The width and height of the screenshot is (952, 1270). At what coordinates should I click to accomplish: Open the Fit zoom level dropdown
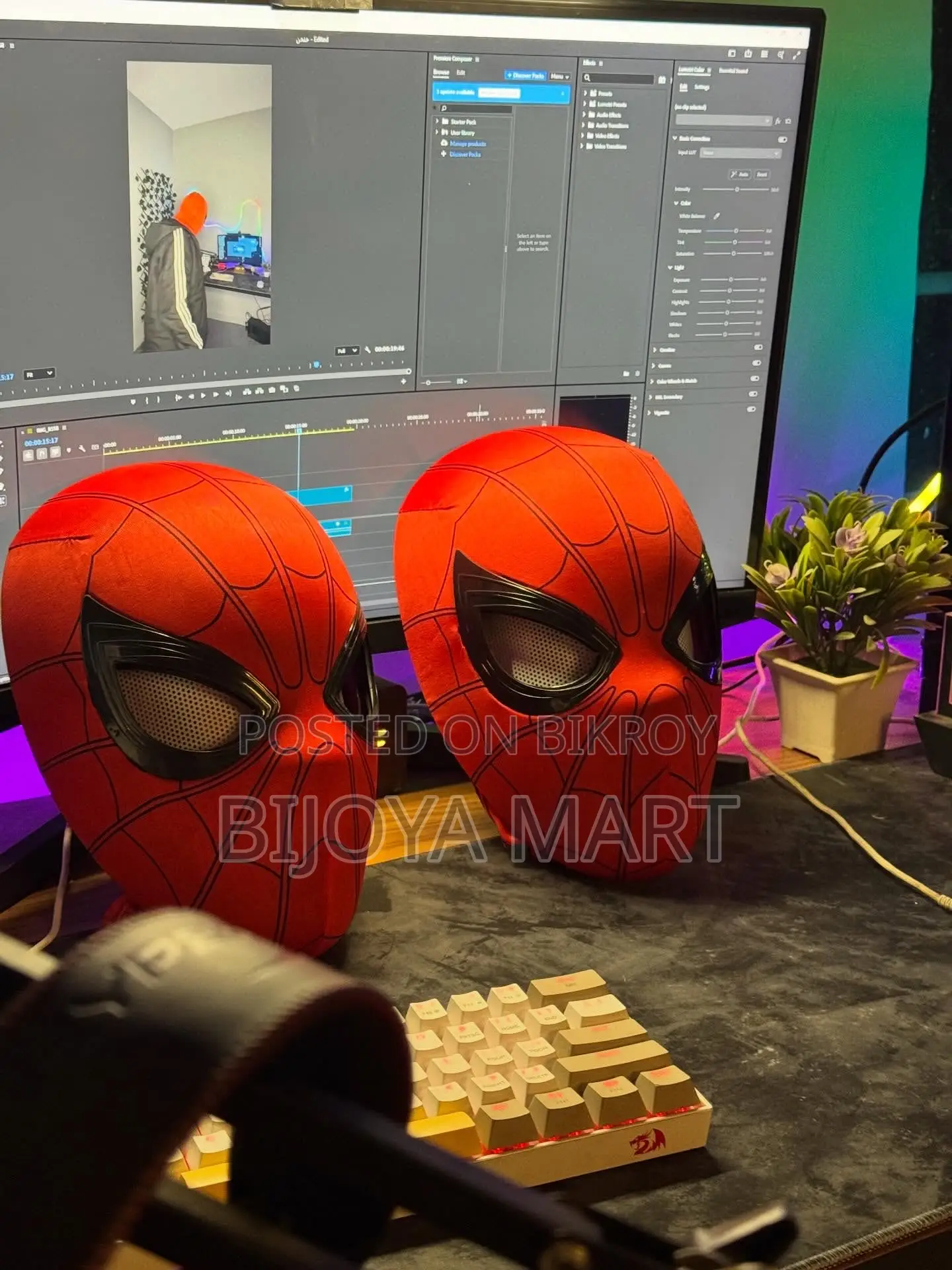(x=39, y=374)
